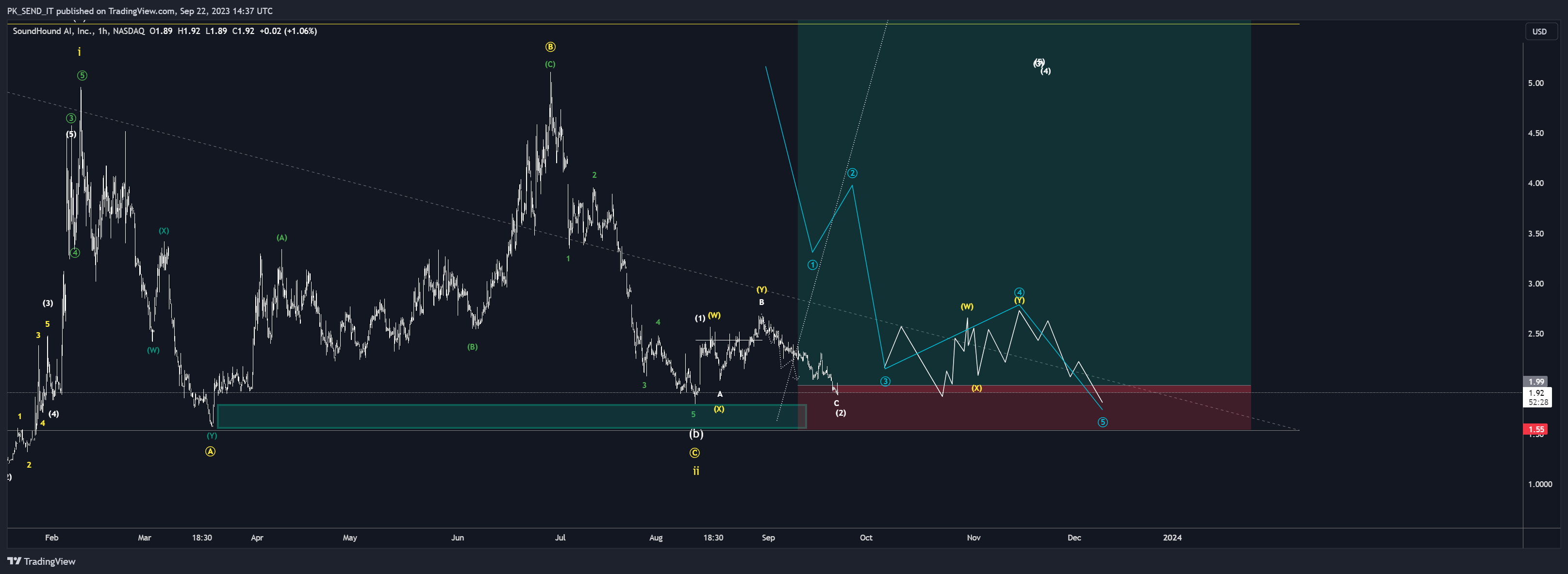Click the 3.50 price axis label
The image size is (1568, 574).
(x=1536, y=234)
